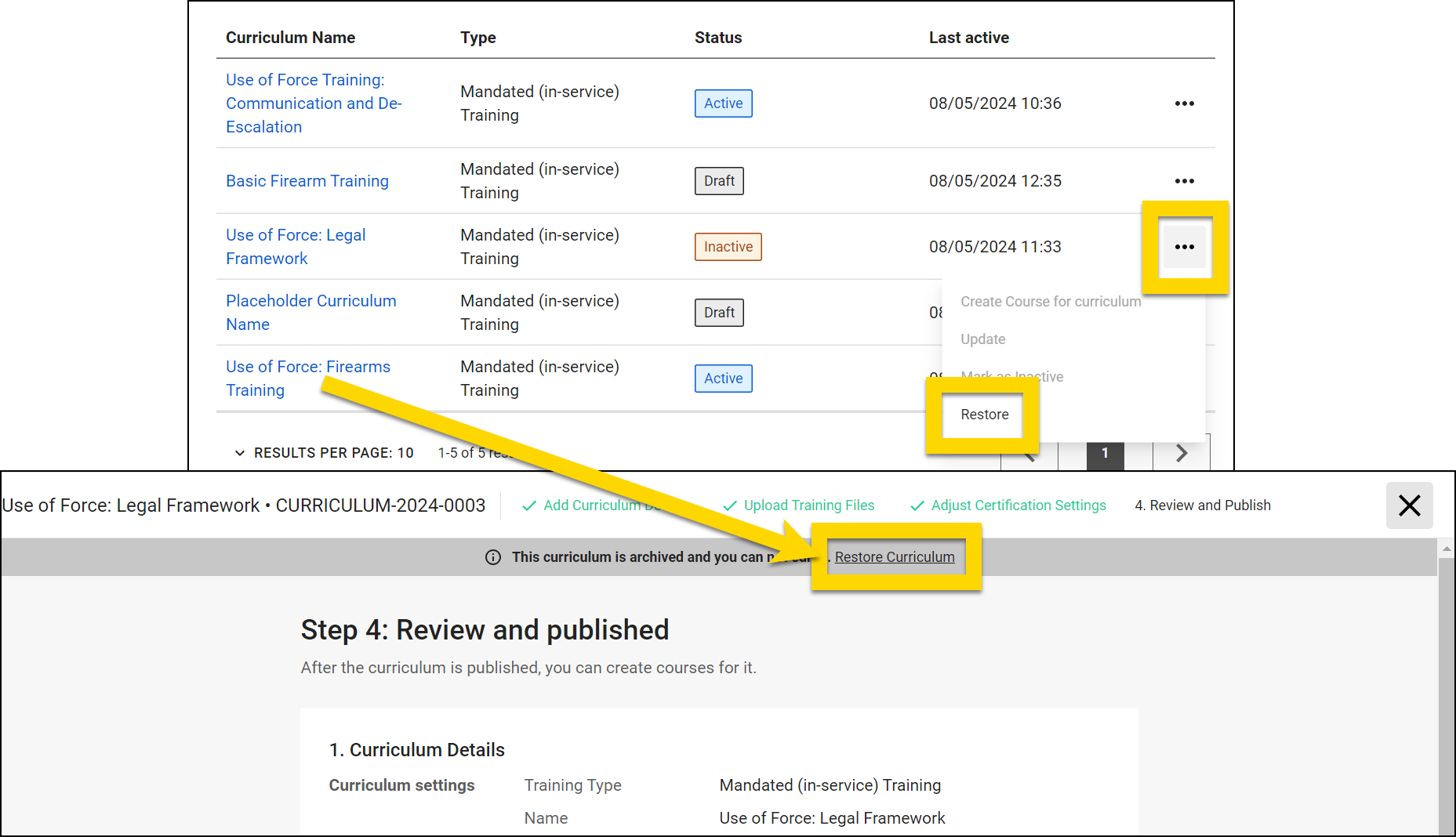The image size is (1456, 837).
Task: Click the Restore Curriculum link
Action: coord(895,557)
